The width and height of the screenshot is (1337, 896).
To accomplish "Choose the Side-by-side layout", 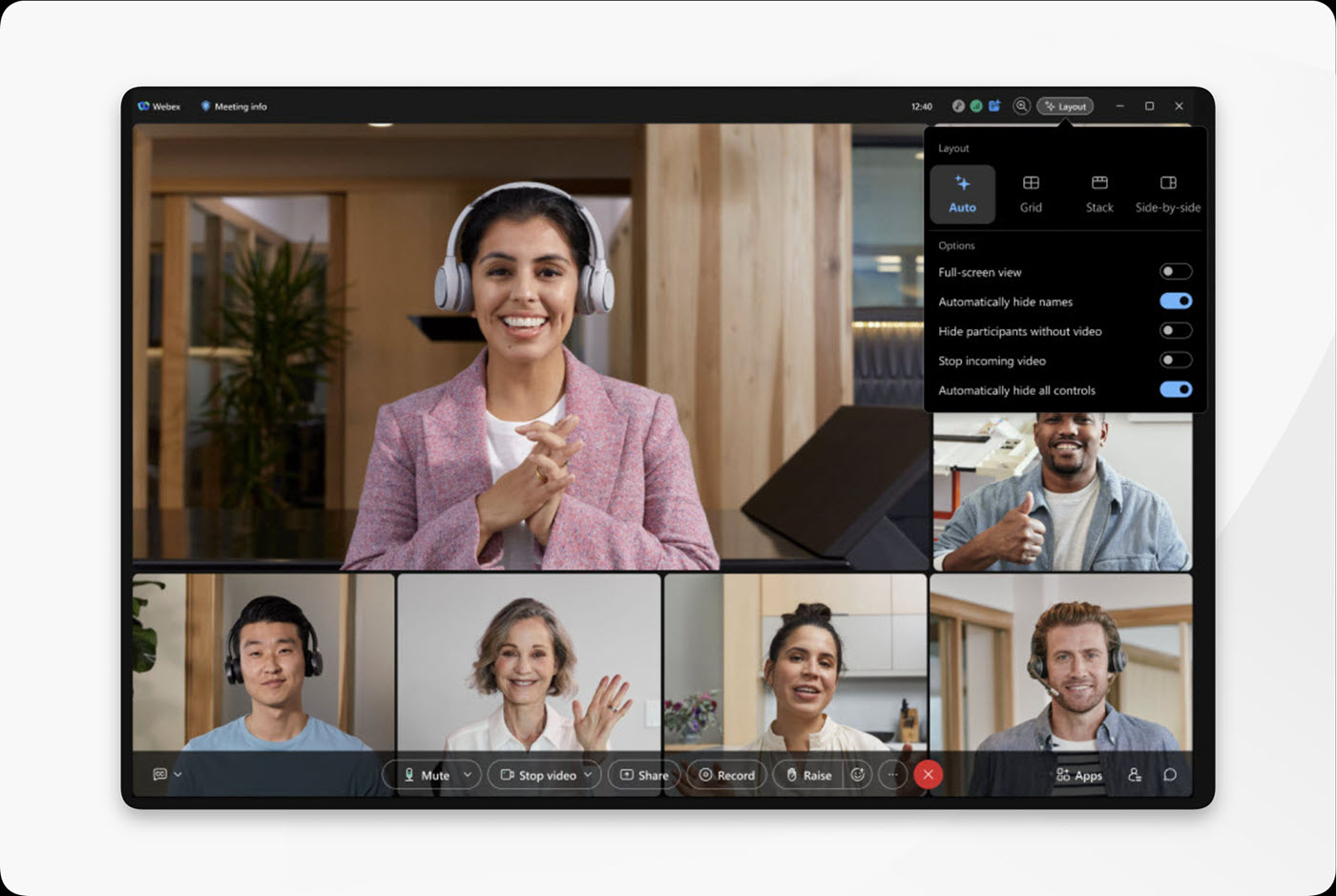I will pos(1168,195).
